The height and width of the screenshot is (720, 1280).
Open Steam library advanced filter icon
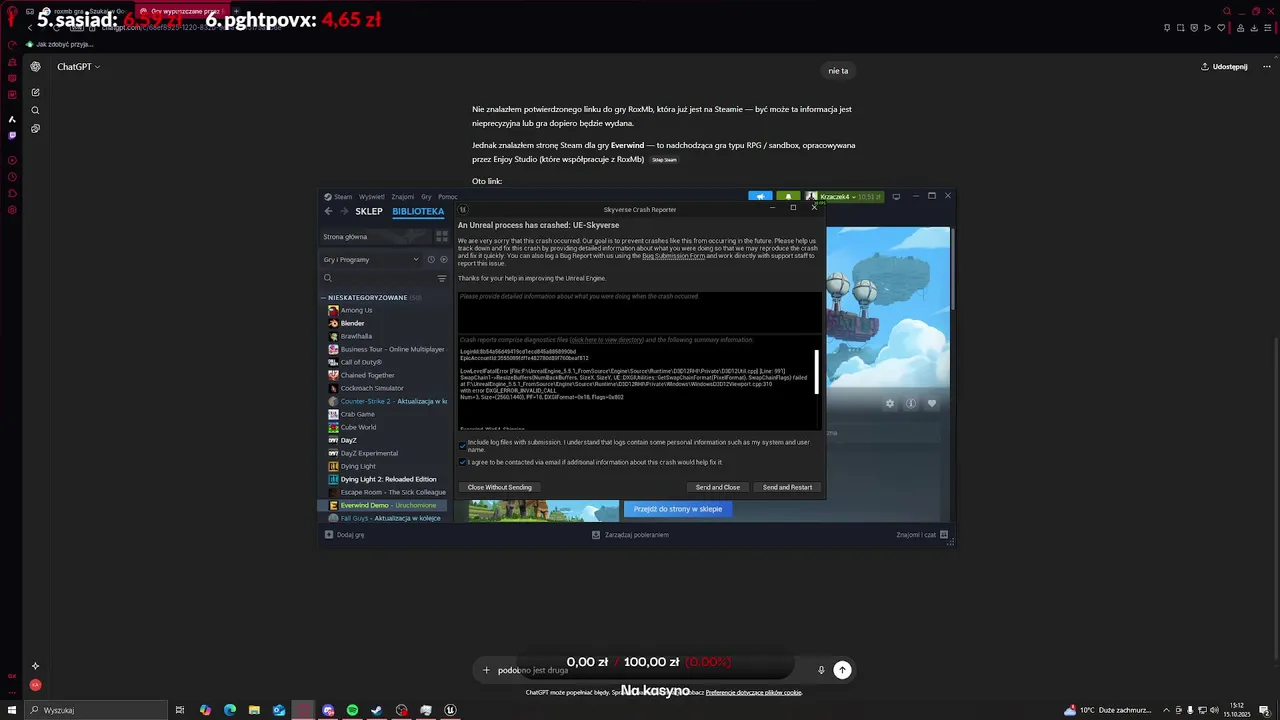pos(442,278)
